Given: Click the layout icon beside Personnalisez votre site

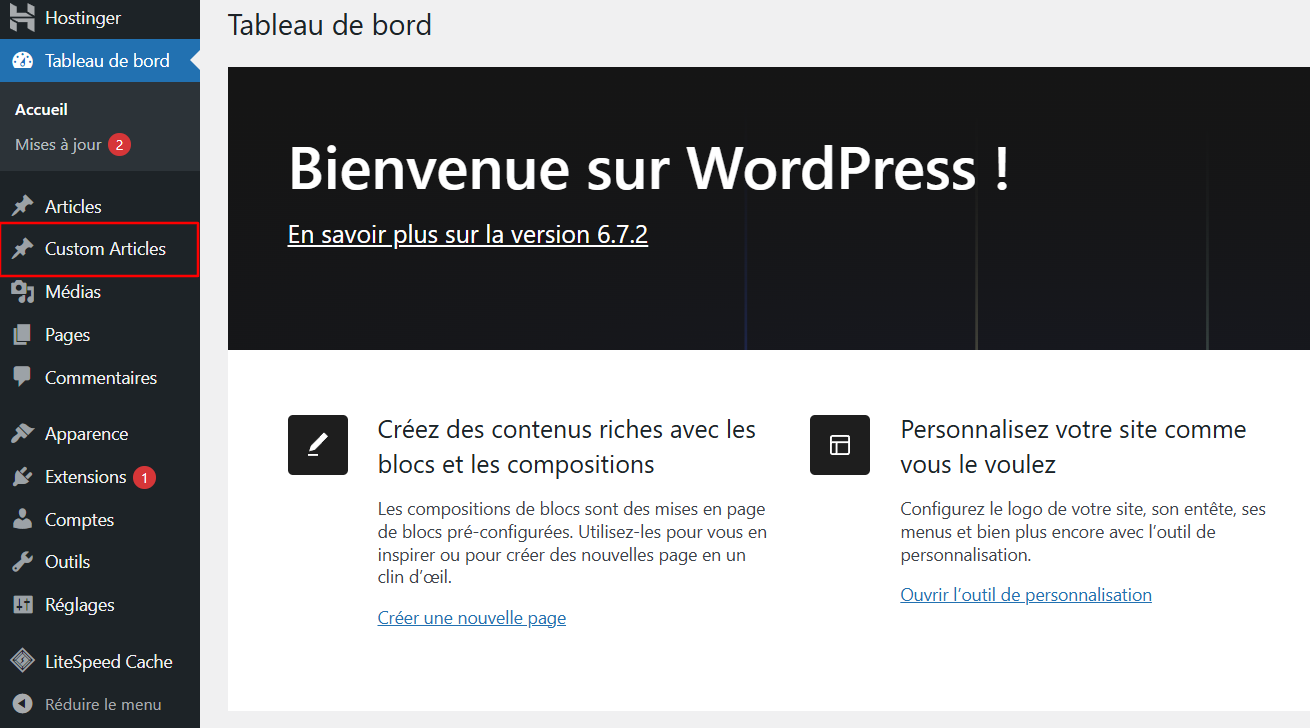Looking at the screenshot, I should pyautogui.click(x=839, y=444).
